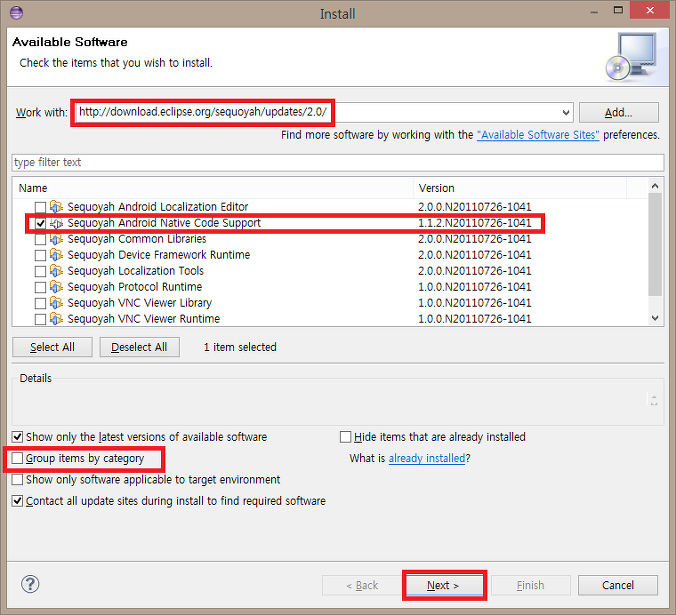Click Deselect All button
This screenshot has height=615, width=676.
pos(139,347)
